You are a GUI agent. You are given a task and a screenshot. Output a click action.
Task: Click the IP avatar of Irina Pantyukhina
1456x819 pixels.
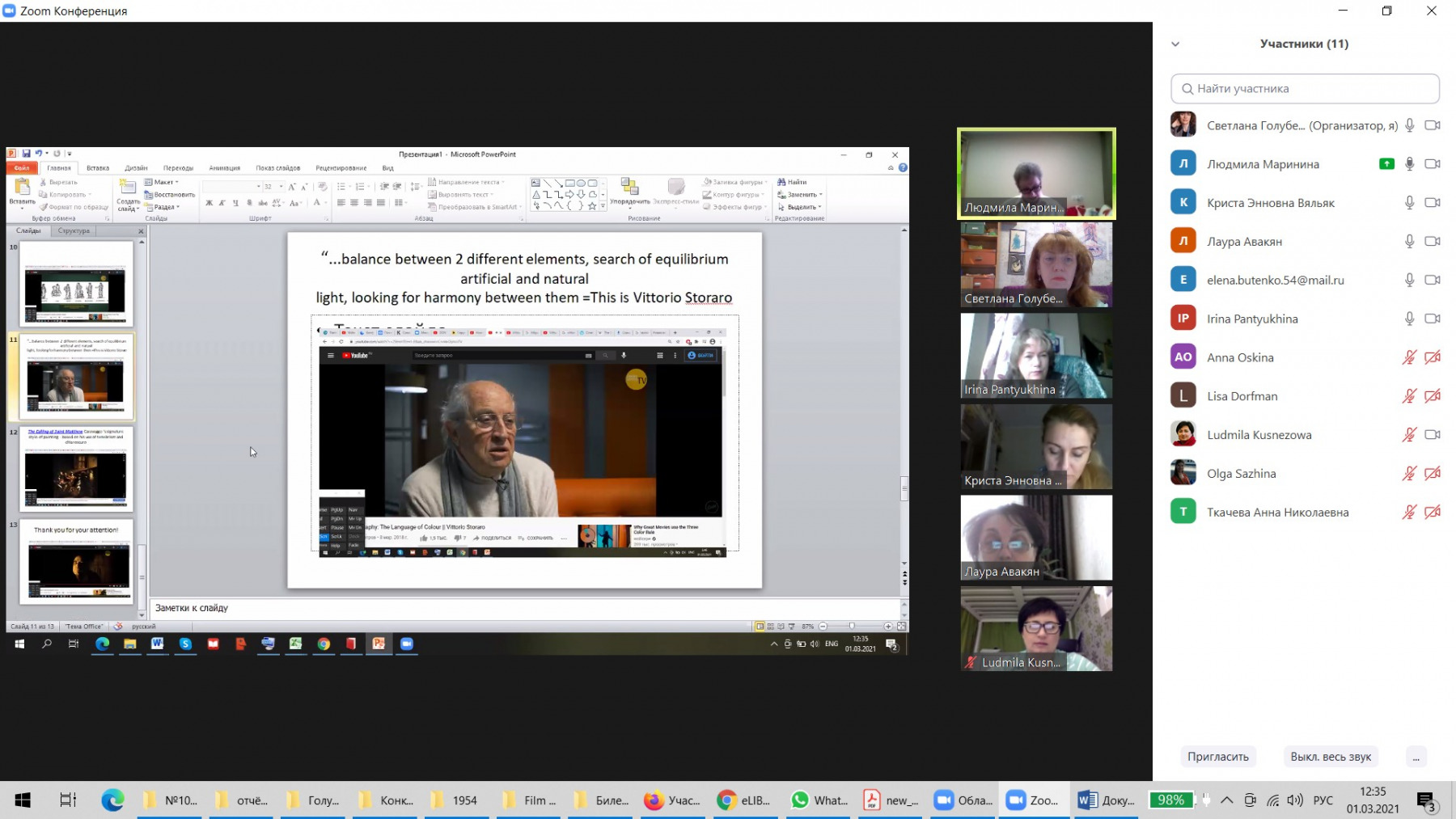click(x=1183, y=318)
